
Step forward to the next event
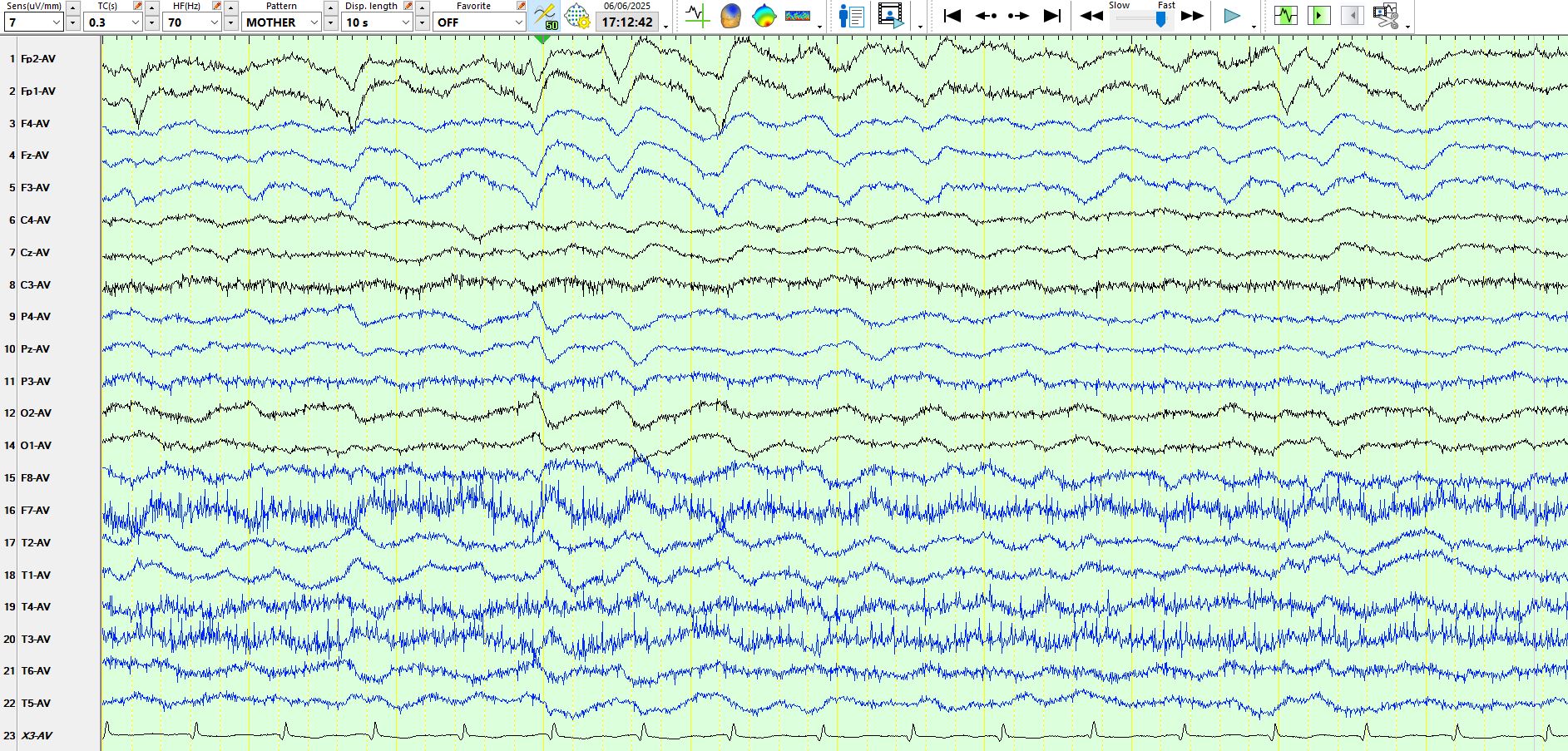point(1018,16)
